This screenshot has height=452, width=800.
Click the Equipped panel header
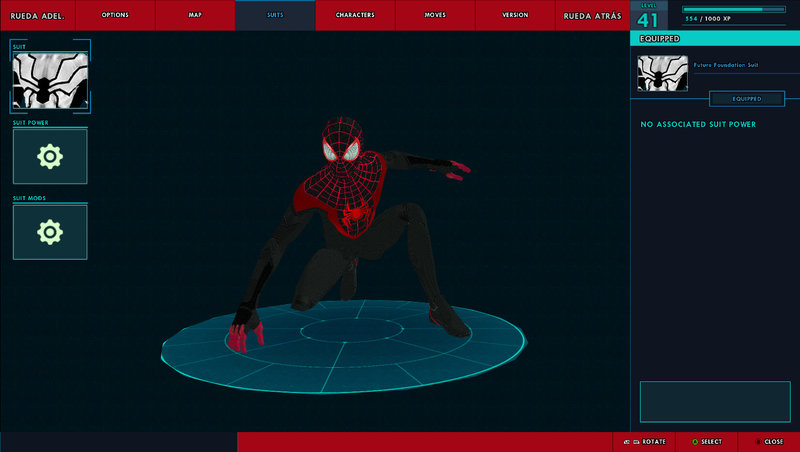[715, 39]
